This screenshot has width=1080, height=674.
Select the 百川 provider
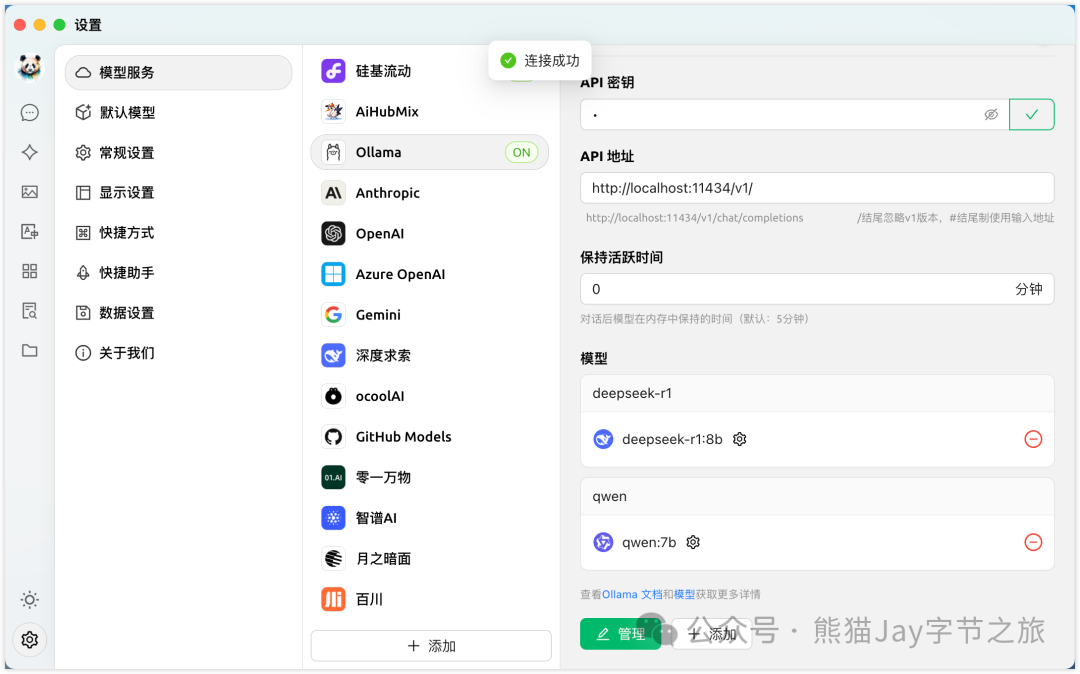(429, 599)
